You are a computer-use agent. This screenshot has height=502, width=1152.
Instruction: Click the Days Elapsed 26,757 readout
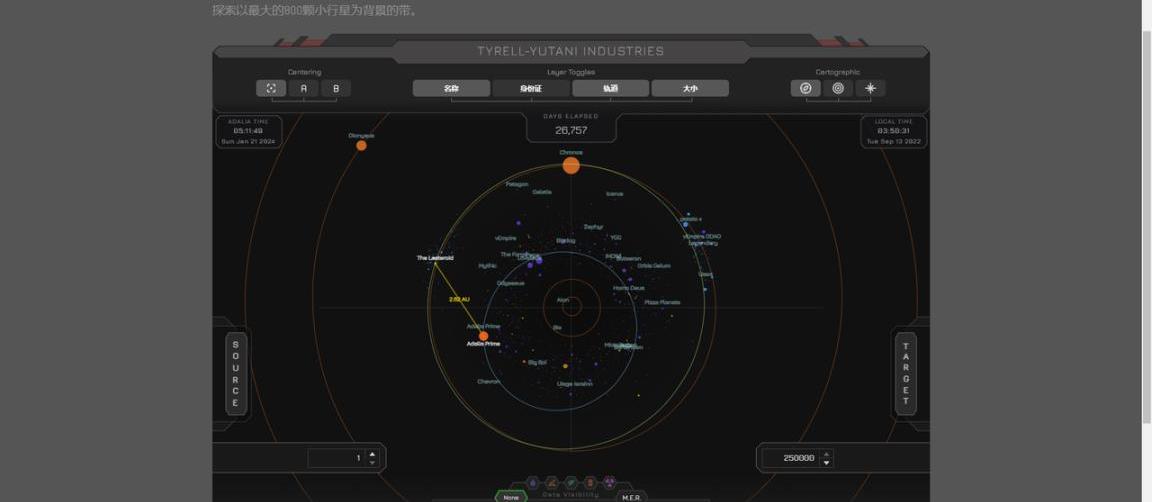click(x=571, y=130)
